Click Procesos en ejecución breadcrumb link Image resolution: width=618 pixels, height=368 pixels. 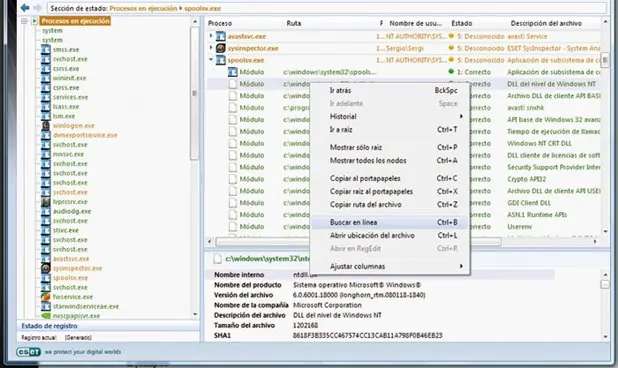[x=143, y=8]
